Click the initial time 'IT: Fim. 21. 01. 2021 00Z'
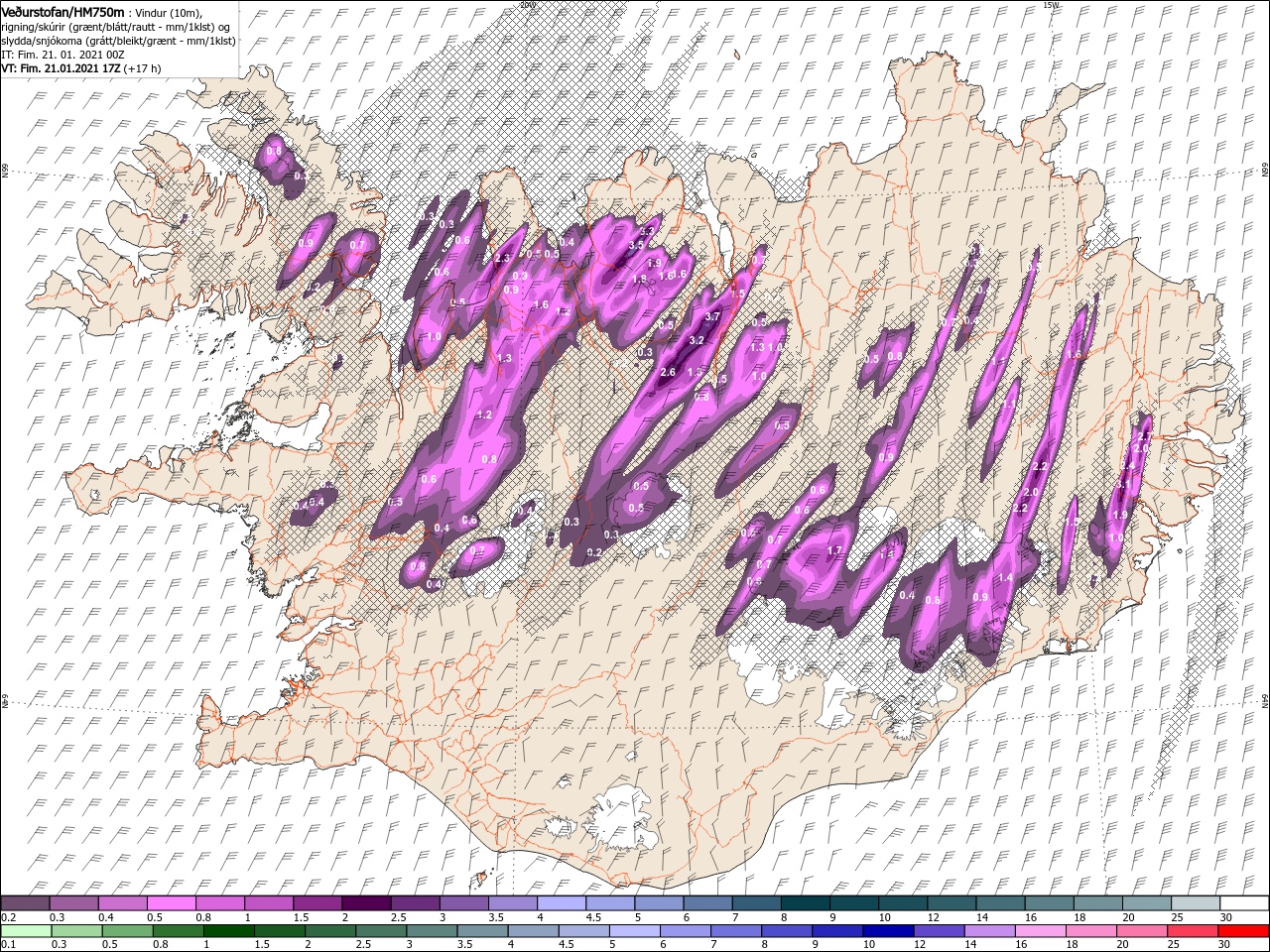Viewport: 1270px width, 952px height. click(x=63, y=55)
